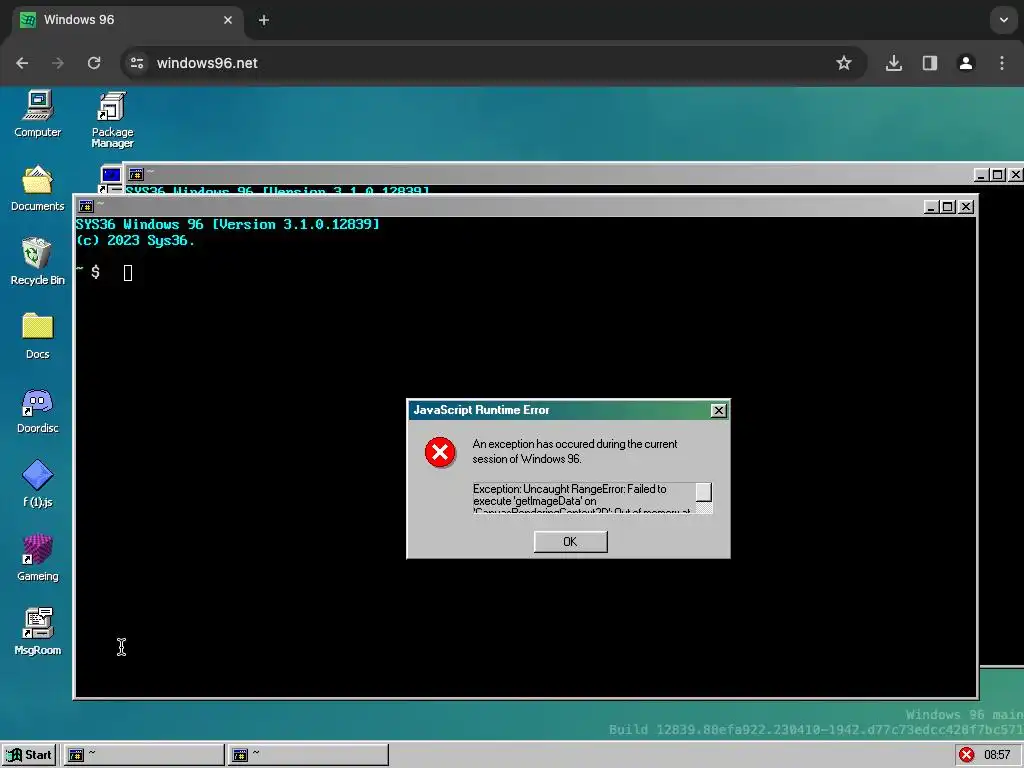Click OK in JavaScript Runtime Error dialog

click(x=570, y=541)
